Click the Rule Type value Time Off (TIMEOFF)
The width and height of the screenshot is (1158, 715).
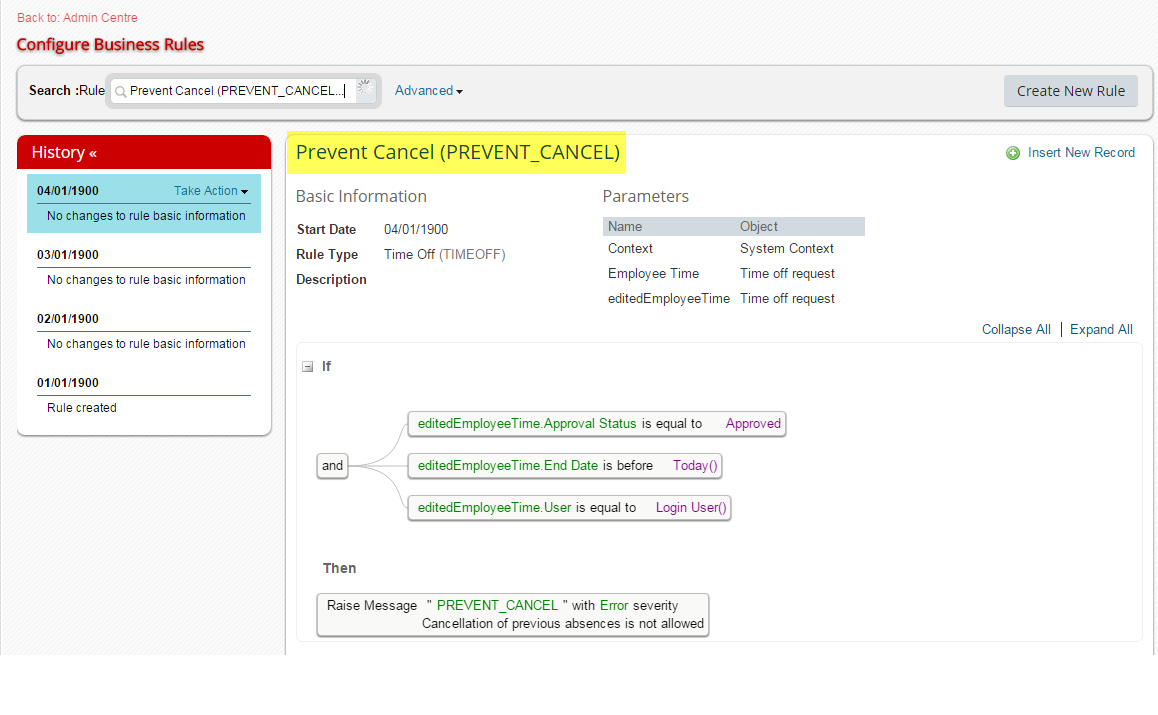445,255
